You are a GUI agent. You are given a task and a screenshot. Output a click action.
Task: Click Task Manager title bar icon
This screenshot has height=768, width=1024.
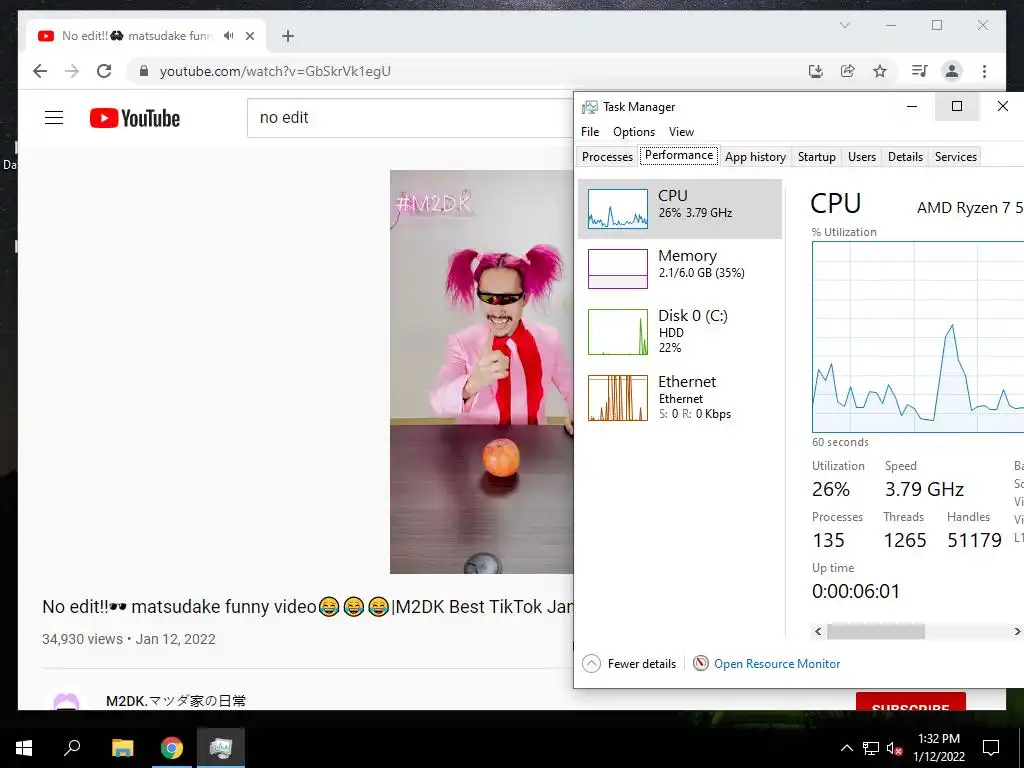click(x=590, y=107)
